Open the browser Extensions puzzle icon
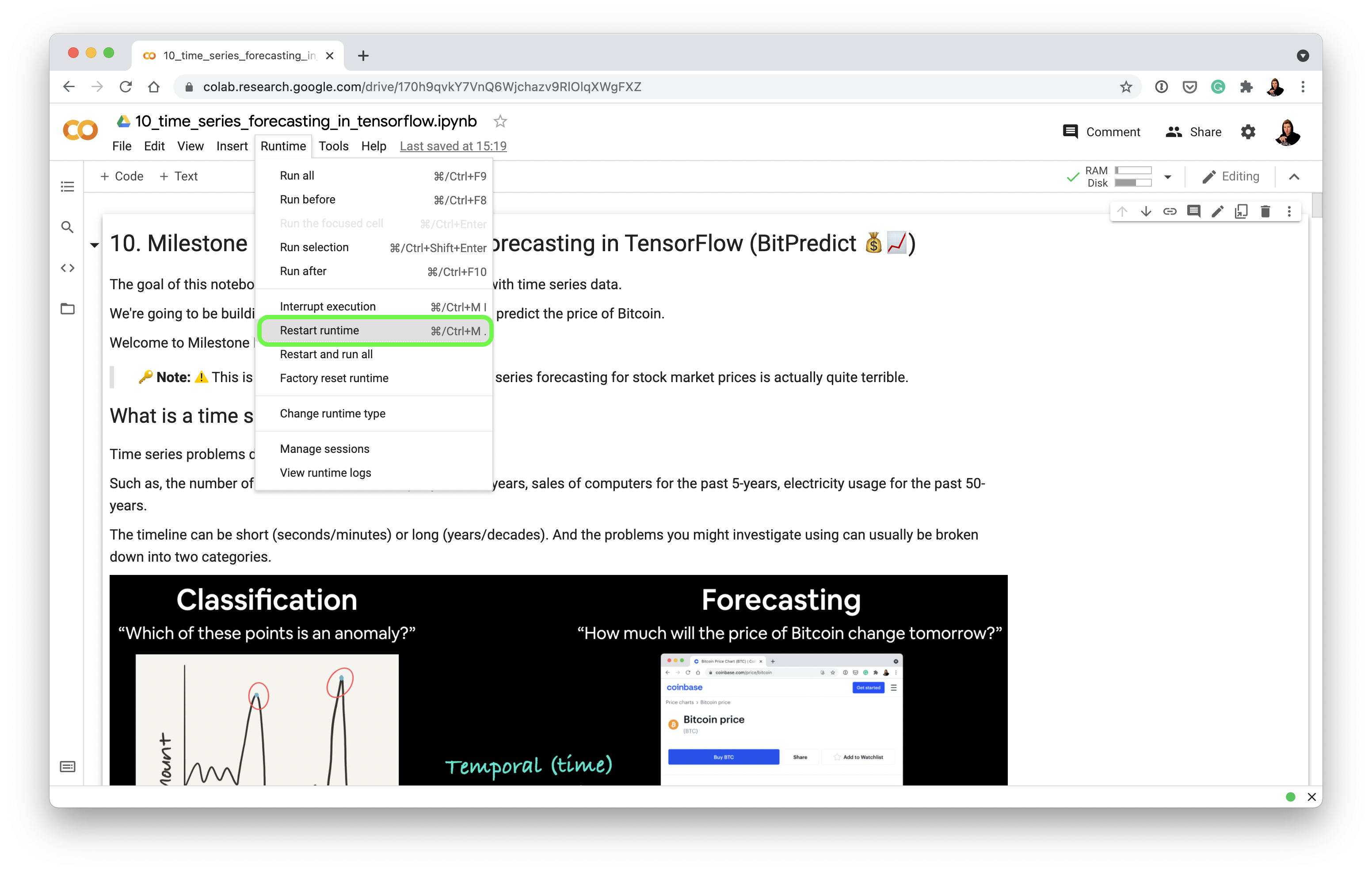This screenshot has width=1372, height=873. tap(1246, 87)
